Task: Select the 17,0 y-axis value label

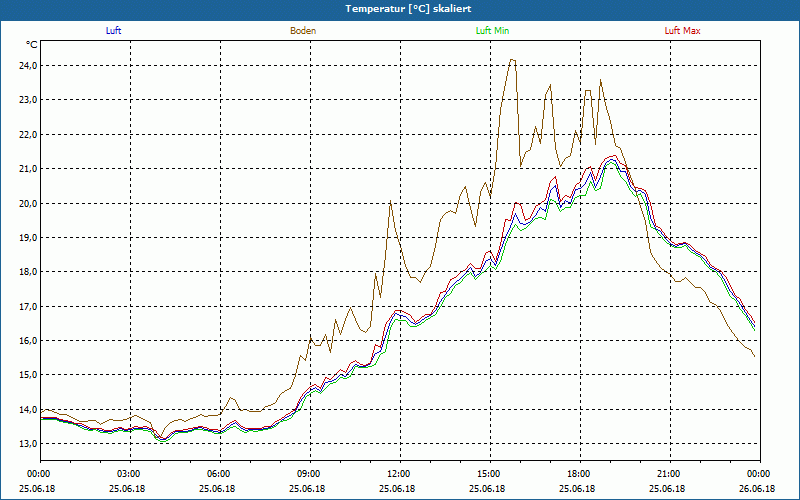Action: 27,306
